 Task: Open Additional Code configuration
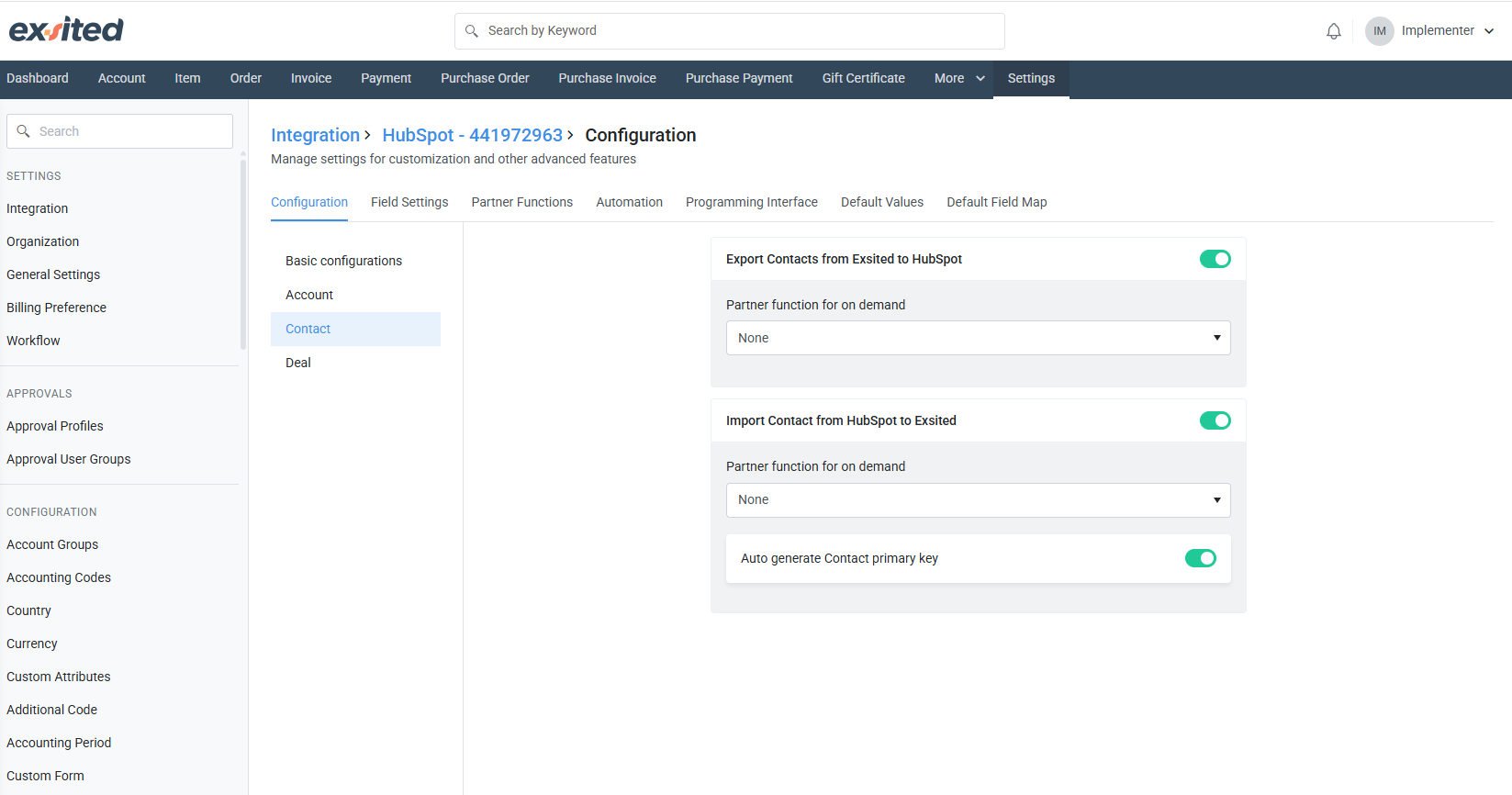(x=51, y=710)
